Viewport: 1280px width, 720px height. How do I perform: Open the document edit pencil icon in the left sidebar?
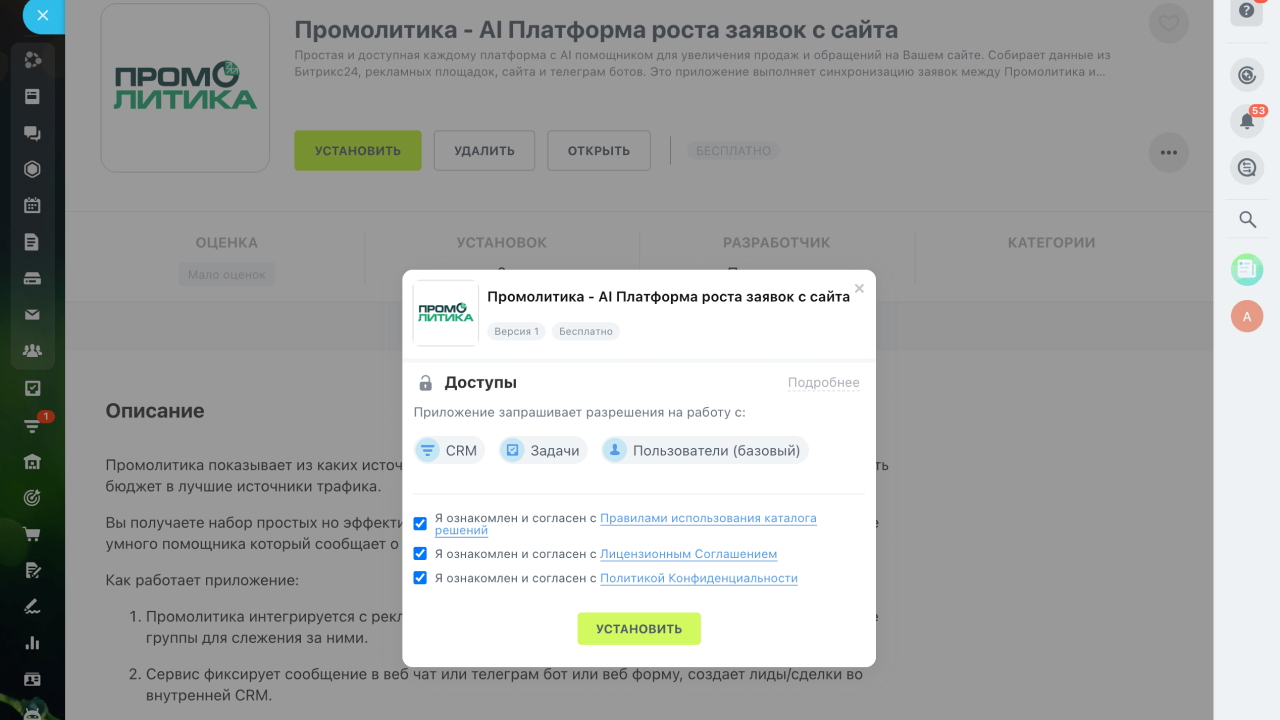(x=32, y=570)
